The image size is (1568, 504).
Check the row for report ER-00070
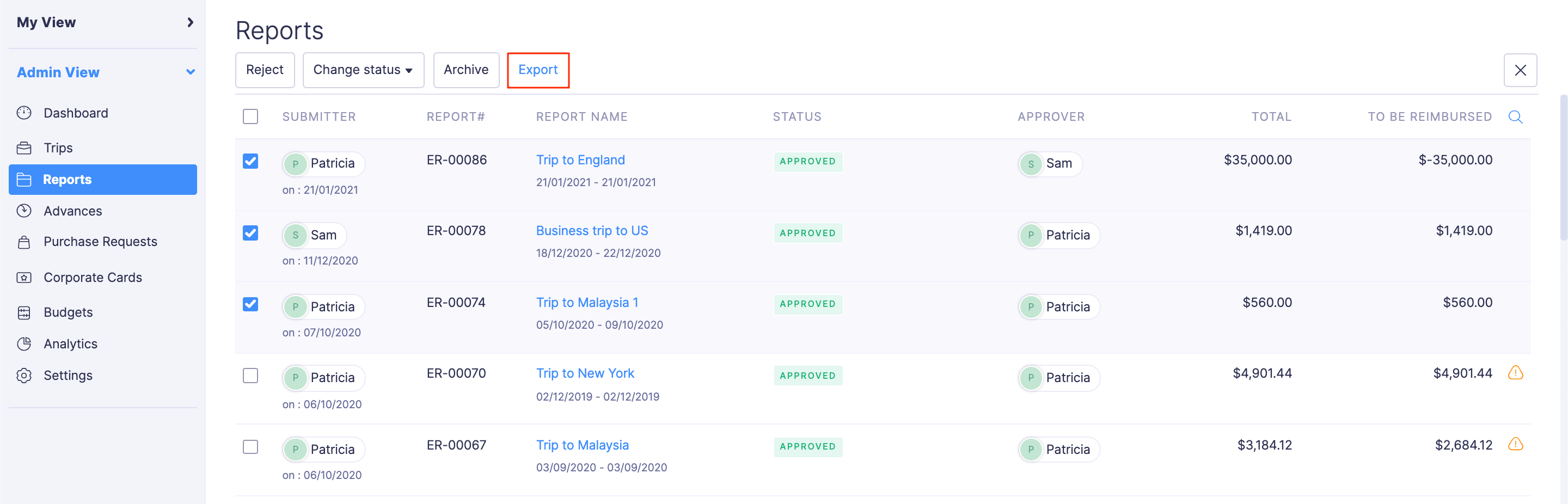[x=250, y=376]
